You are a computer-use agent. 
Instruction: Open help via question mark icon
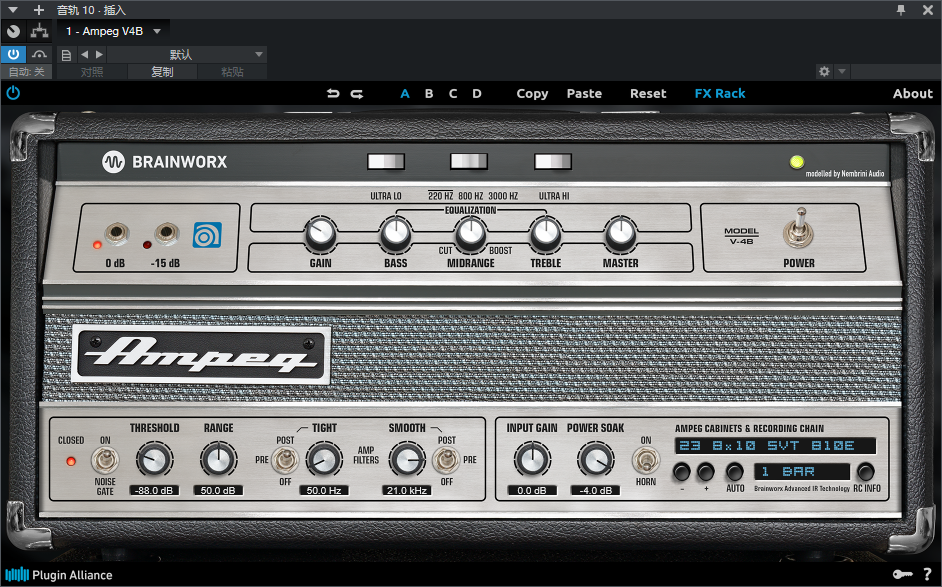point(928,574)
